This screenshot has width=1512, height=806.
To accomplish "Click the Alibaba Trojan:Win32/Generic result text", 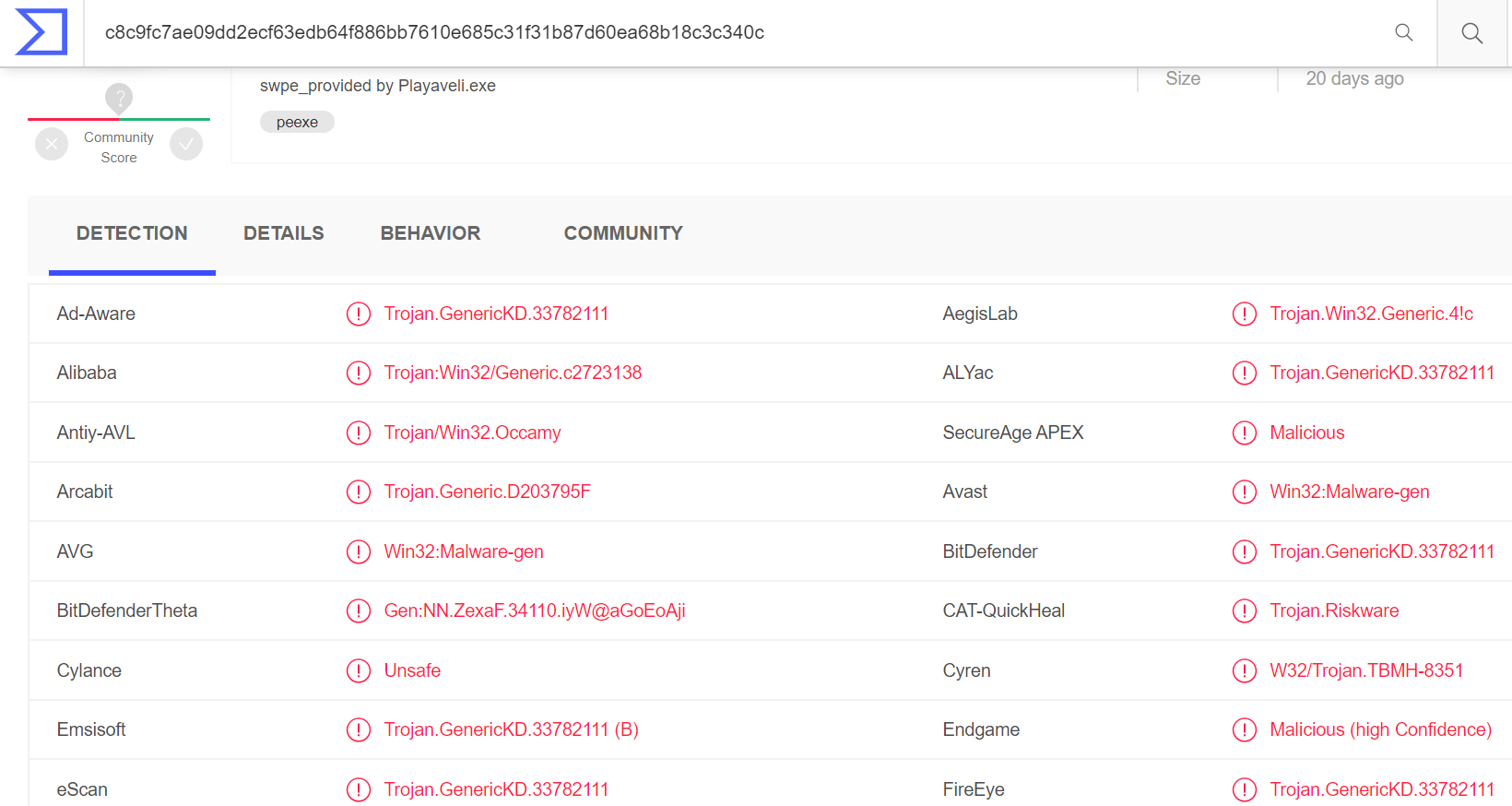I will (513, 373).
